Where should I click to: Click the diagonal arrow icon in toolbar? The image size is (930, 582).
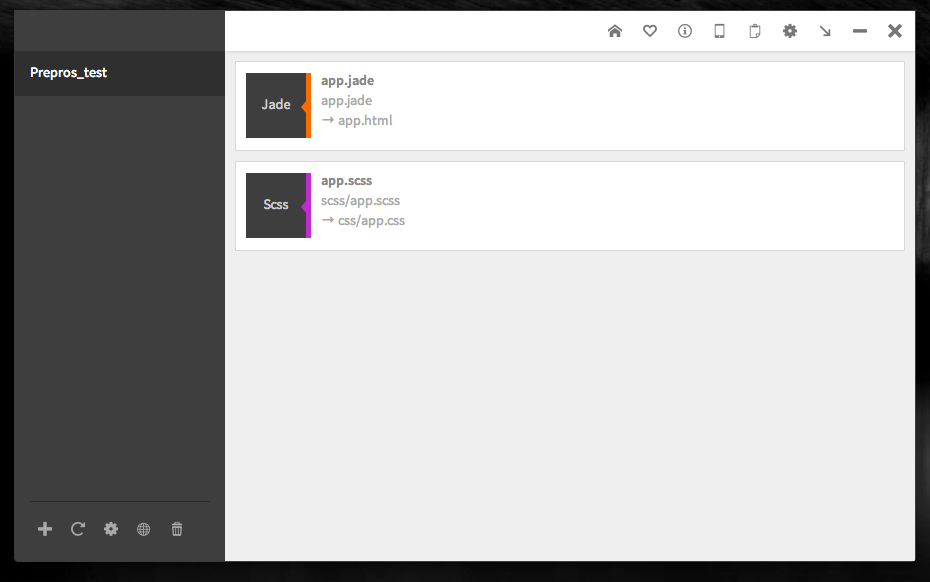pyautogui.click(x=825, y=31)
